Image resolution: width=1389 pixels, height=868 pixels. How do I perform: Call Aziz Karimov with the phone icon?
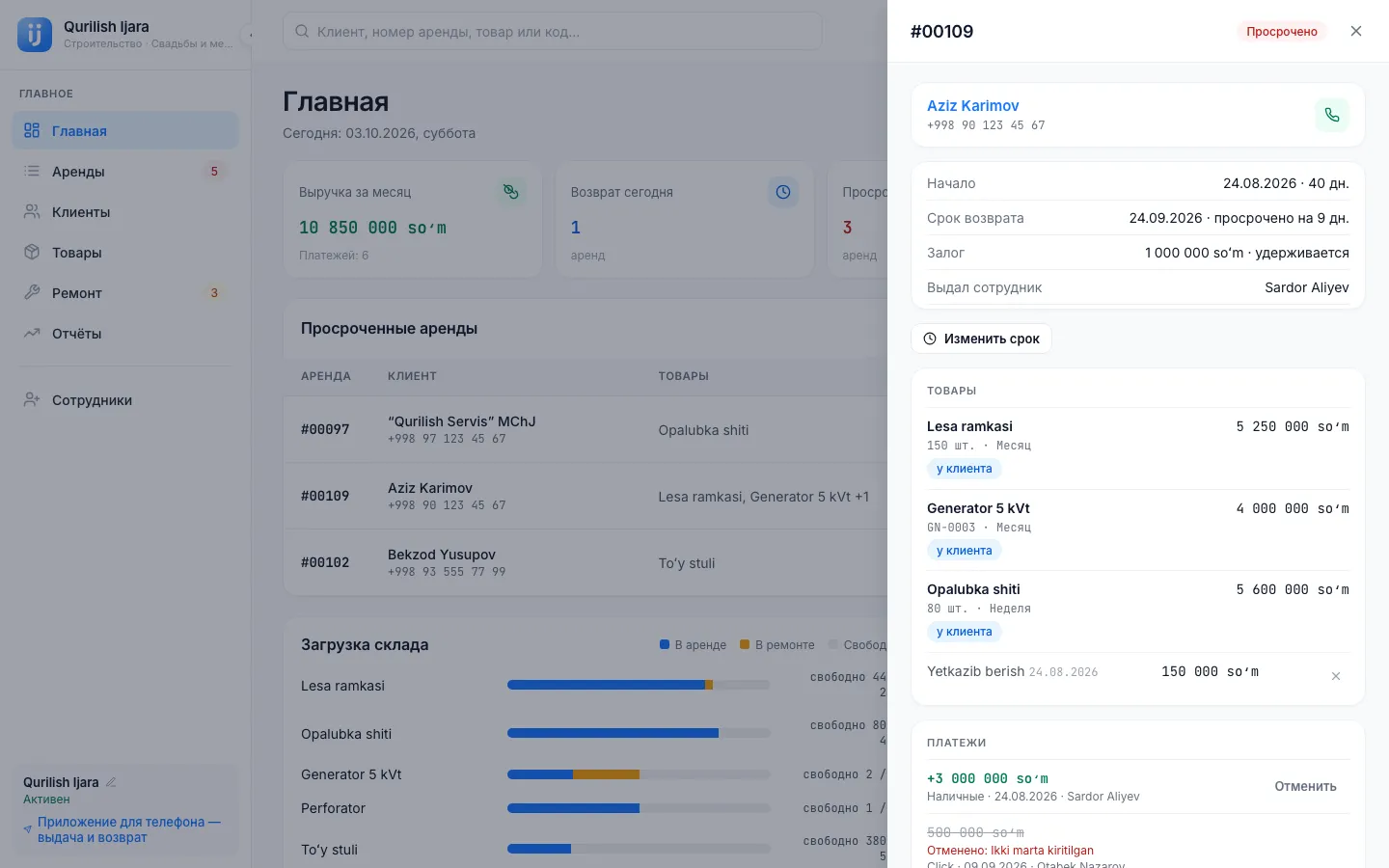pos(1332,115)
